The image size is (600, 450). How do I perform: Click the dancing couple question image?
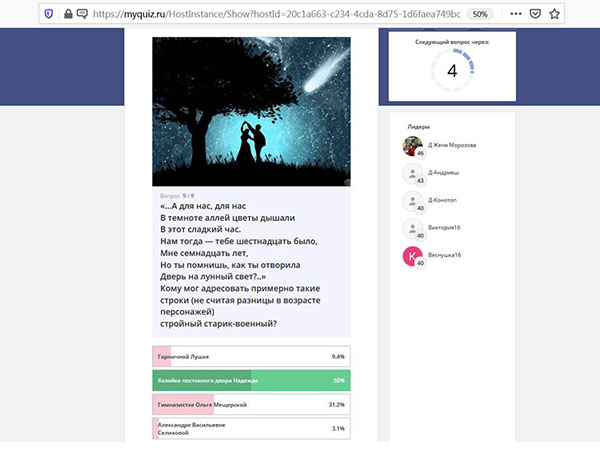tap(251, 111)
